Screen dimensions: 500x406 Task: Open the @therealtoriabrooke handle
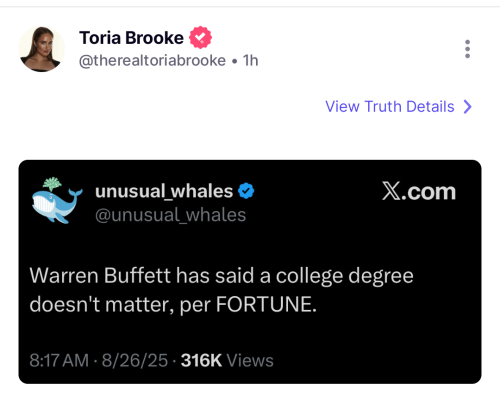point(152,61)
